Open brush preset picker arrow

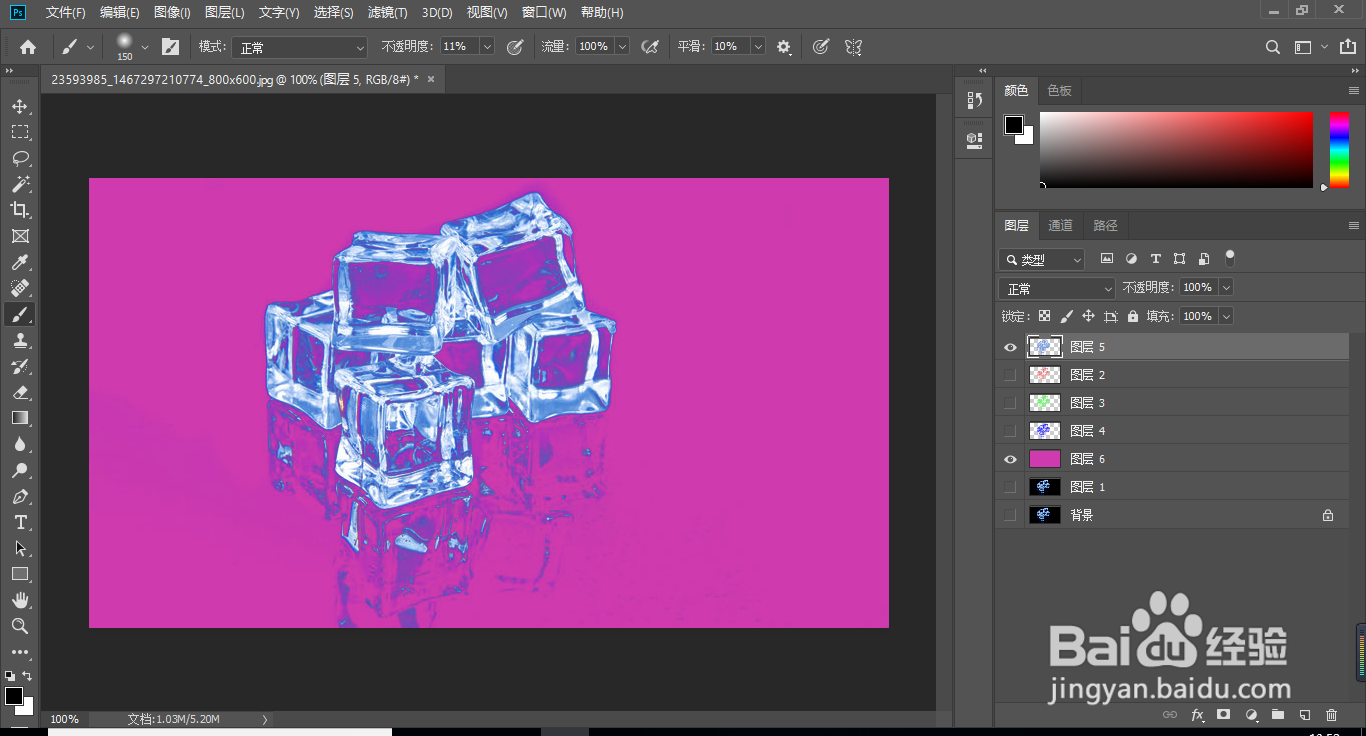click(145, 46)
